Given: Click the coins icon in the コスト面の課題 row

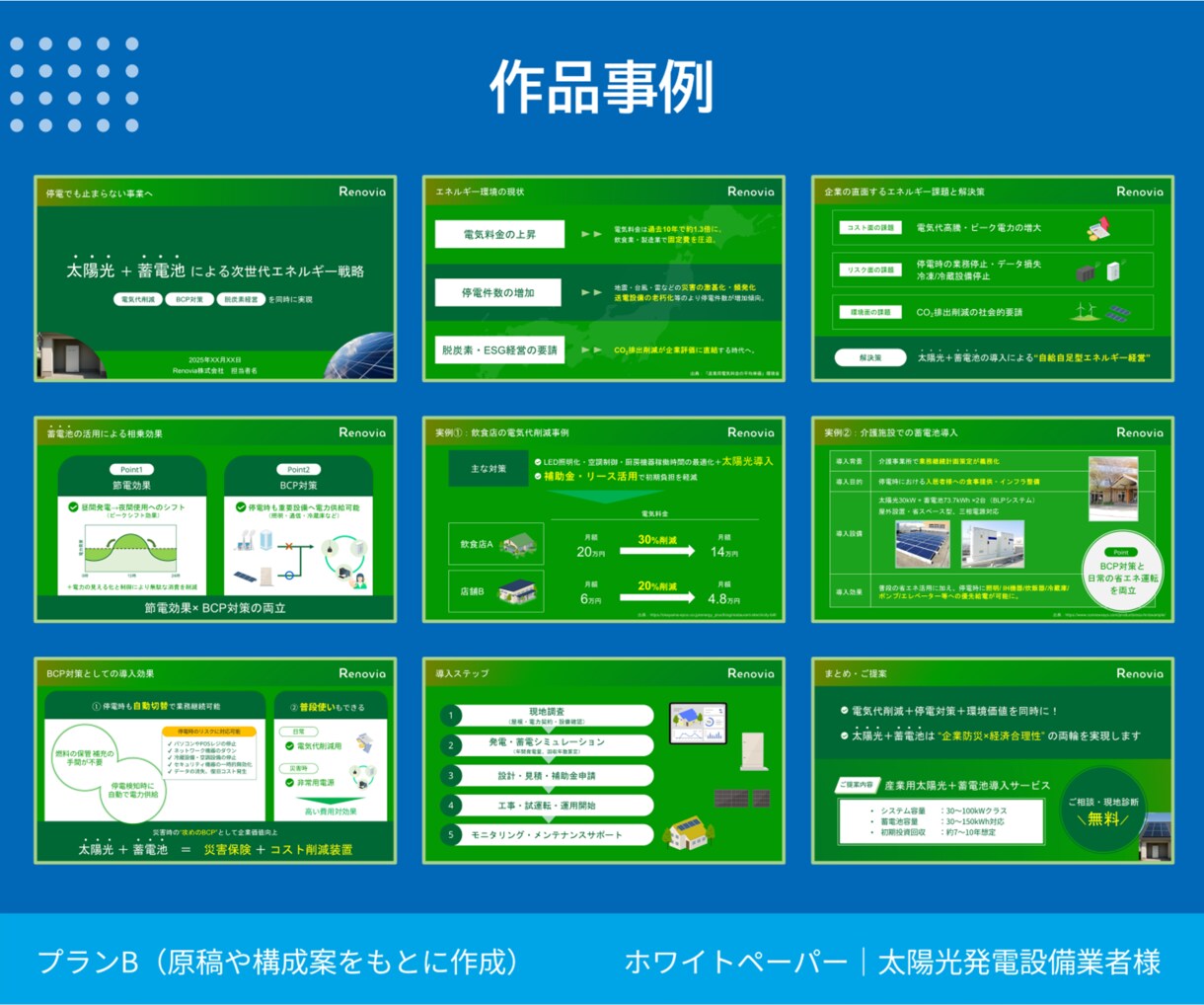Looking at the screenshot, I should click(x=1098, y=229).
